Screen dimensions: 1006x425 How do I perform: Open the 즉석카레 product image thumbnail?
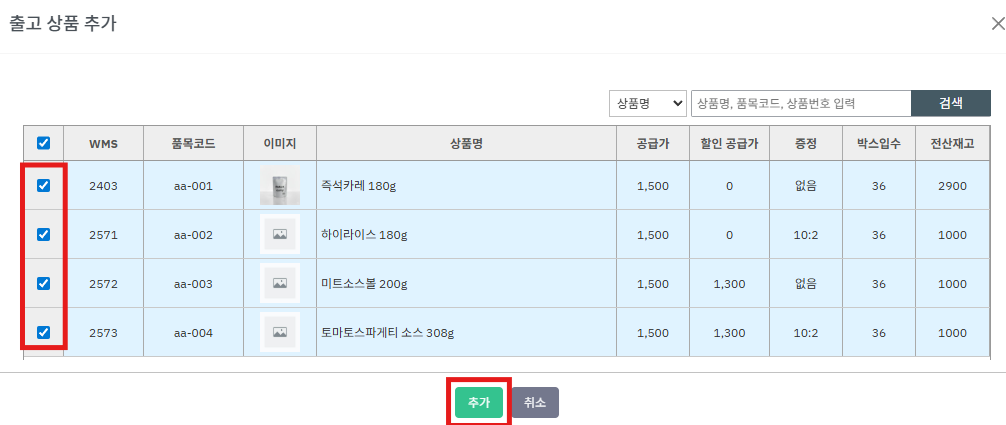point(279,186)
